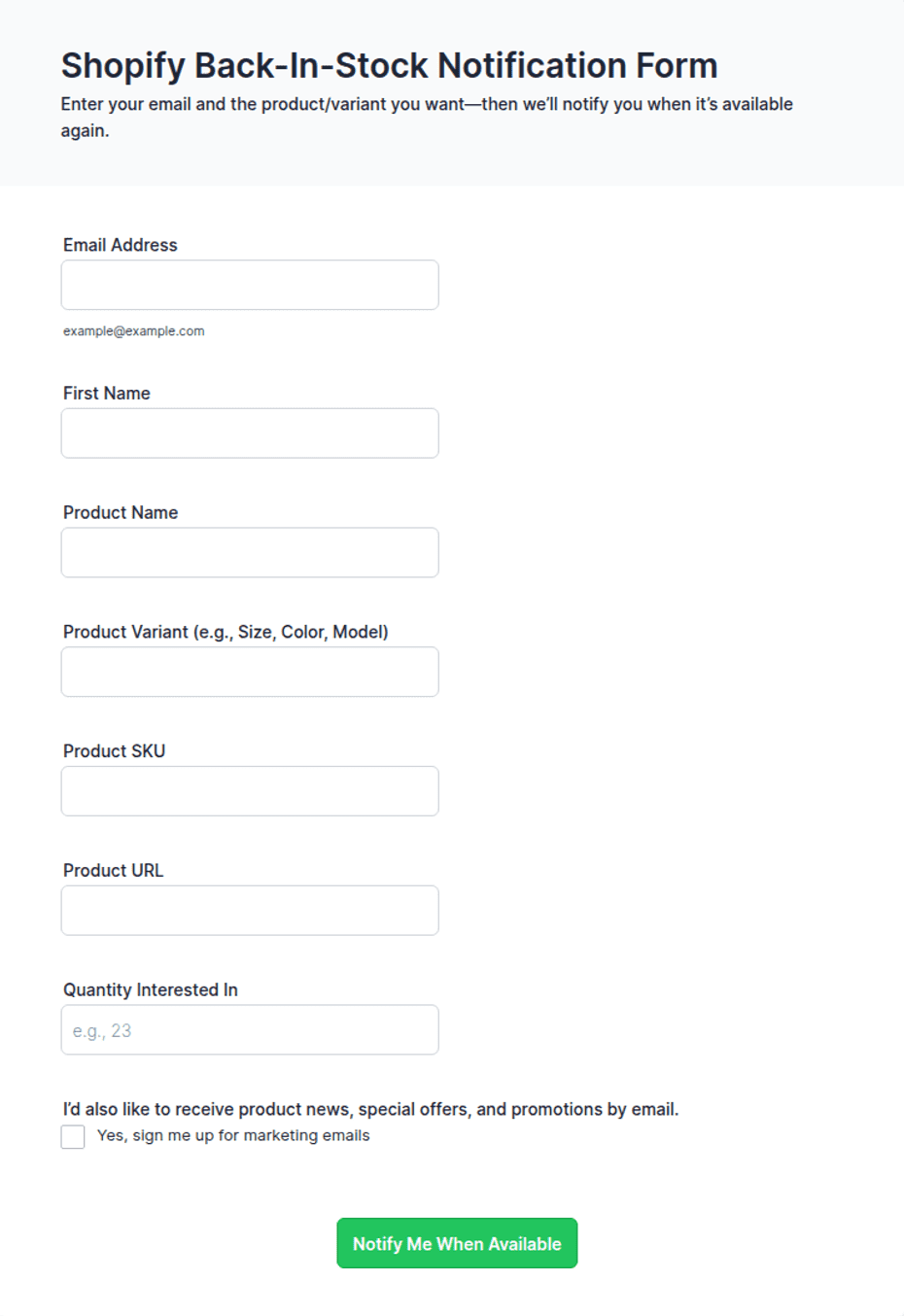
Task: Select the "Product Name" label text
Action: click(121, 513)
